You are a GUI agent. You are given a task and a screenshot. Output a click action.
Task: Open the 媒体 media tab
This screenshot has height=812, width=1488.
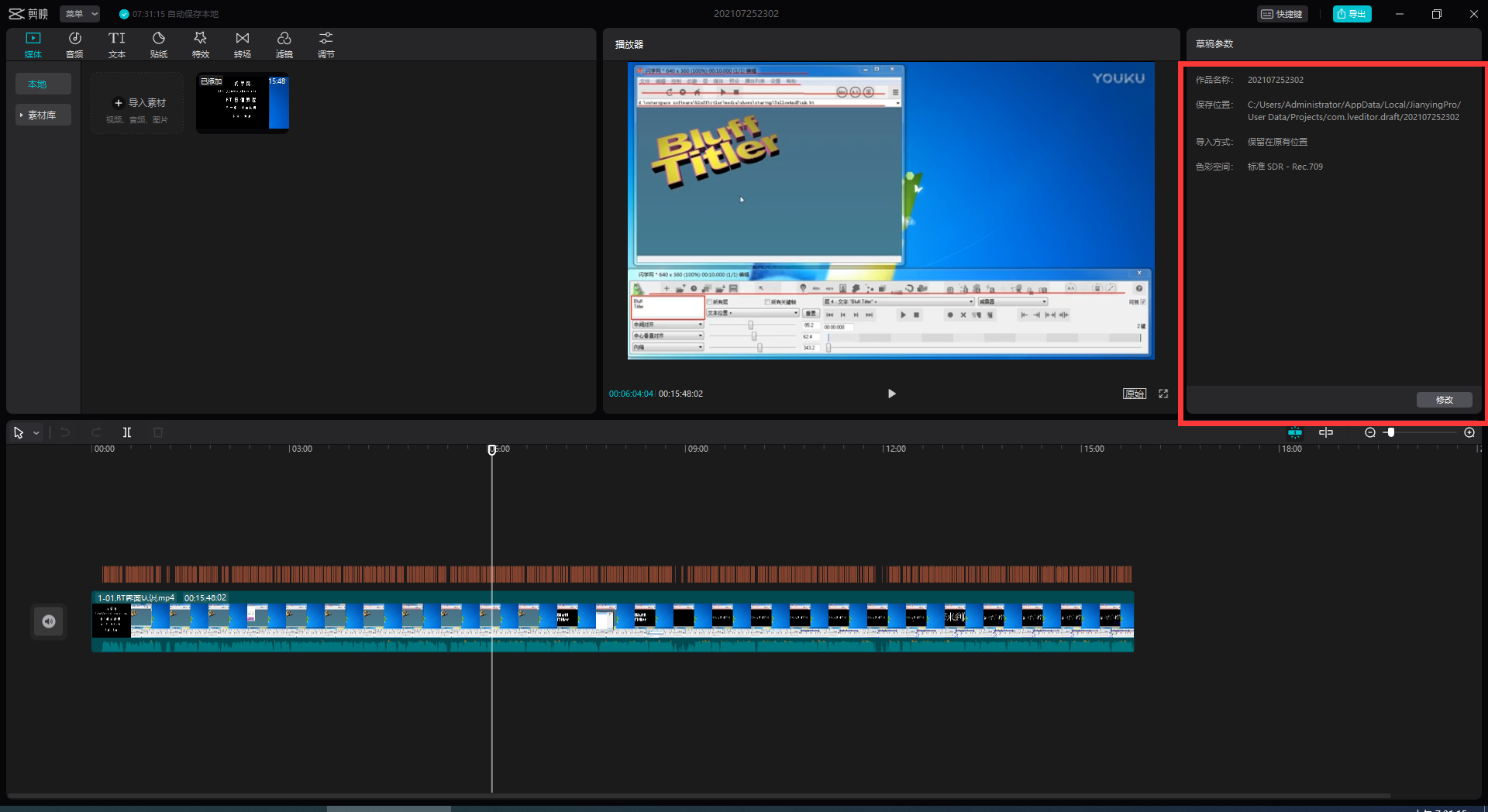click(x=33, y=45)
